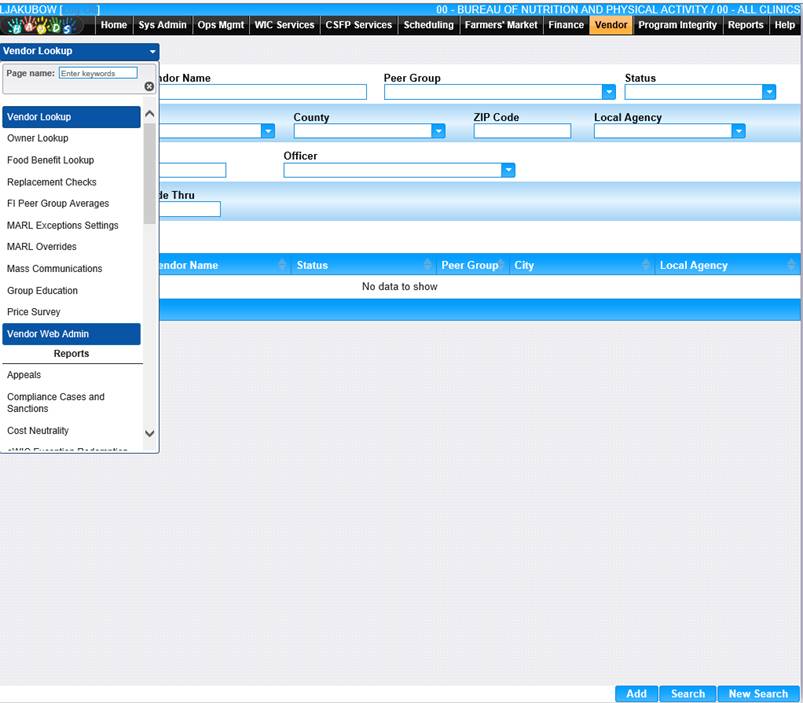Screen dimensions: 803x703
Task: Open the WIC Services menu
Action: click(x=284, y=25)
